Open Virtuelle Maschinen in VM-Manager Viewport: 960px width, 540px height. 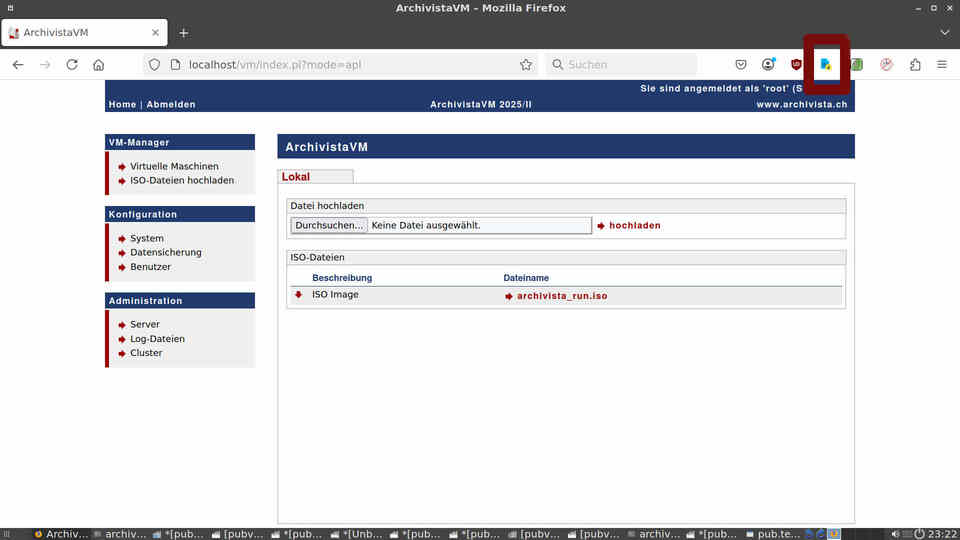click(x=174, y=167)
